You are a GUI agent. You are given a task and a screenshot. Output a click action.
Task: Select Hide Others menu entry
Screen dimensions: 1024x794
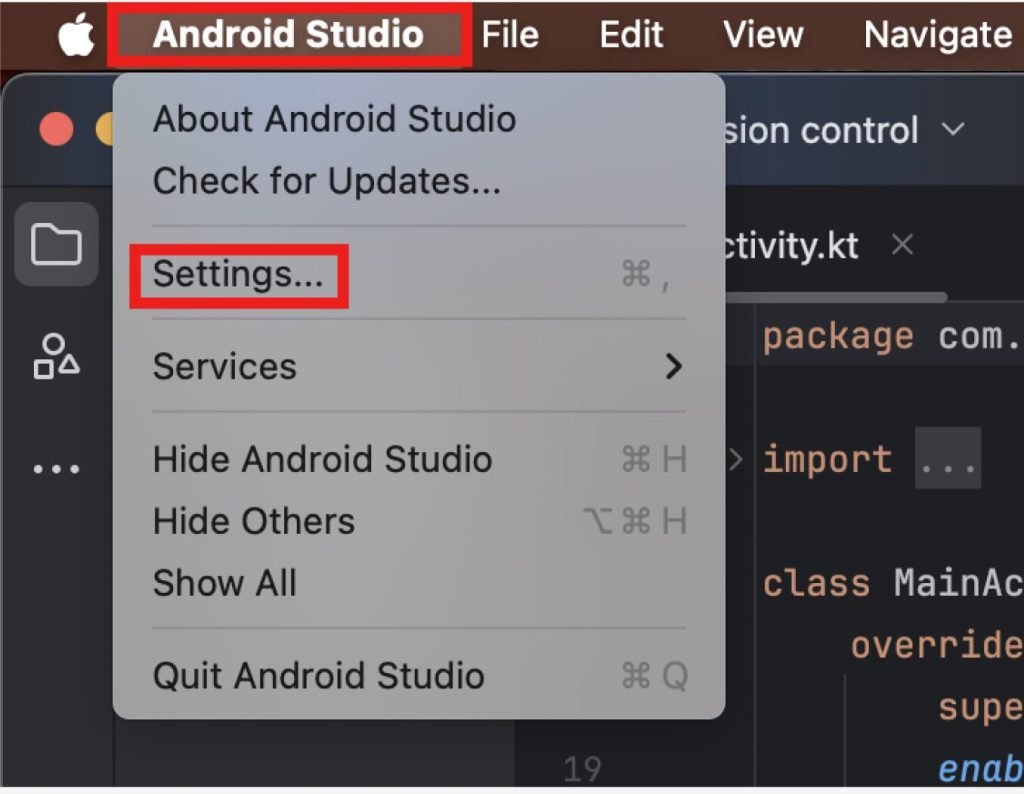253,521
